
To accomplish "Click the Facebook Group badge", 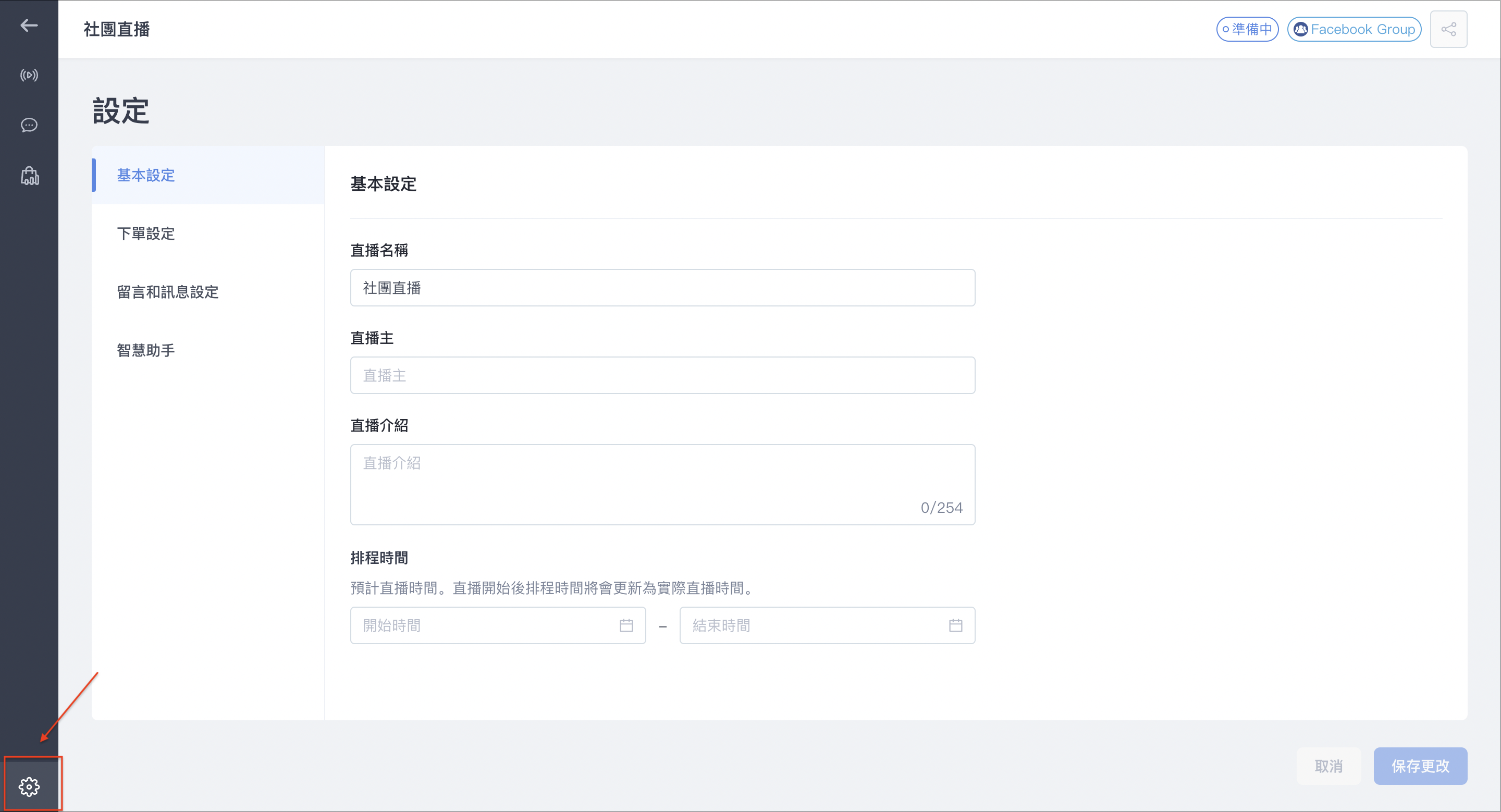I will tap(1354, 29).
